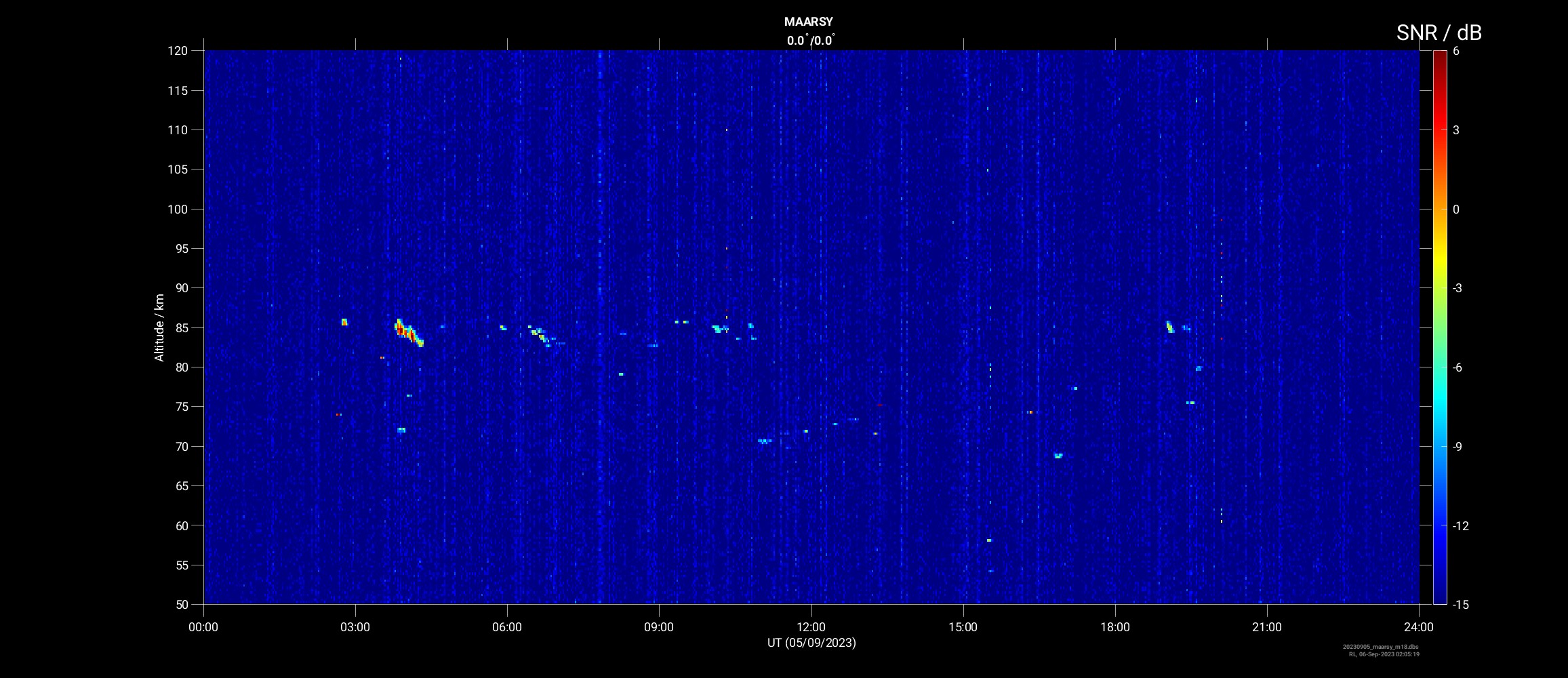Click the strong red echo near 04:00 at 85 km
Image resolution: width=1568 pixels, height=678 pixels.
(408, 332)
